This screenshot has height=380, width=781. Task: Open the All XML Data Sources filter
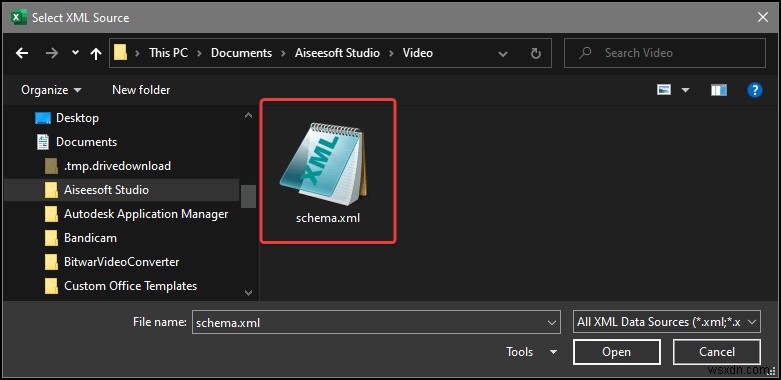click(x=666, y=322)
